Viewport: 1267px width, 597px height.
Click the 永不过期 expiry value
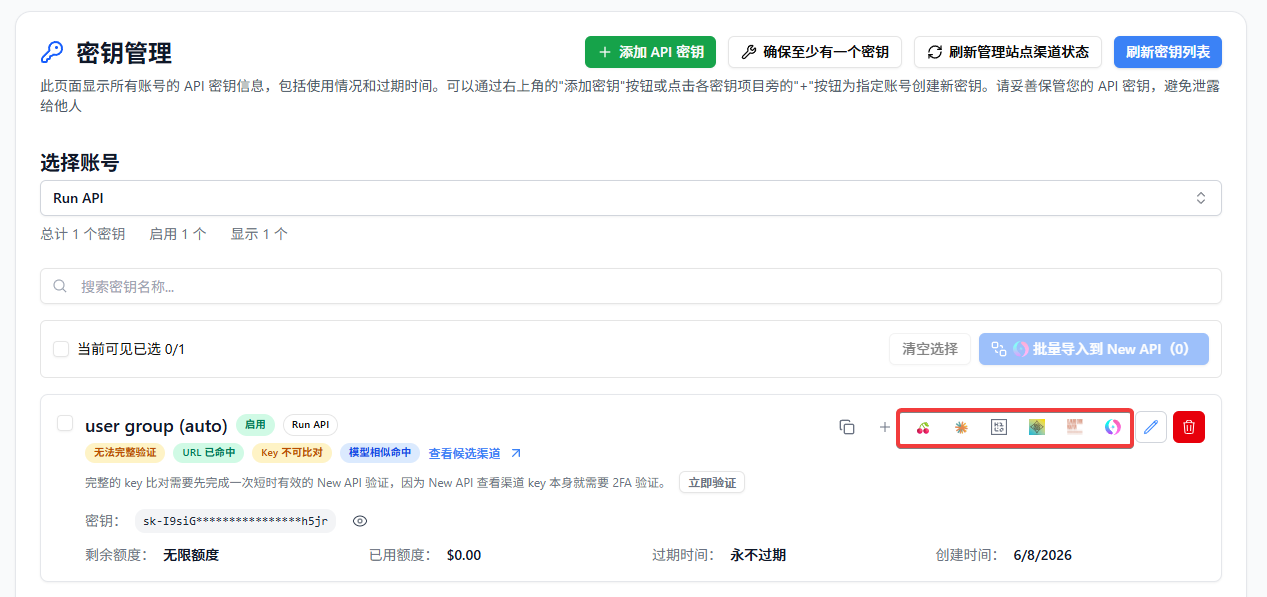coord(758,555)
